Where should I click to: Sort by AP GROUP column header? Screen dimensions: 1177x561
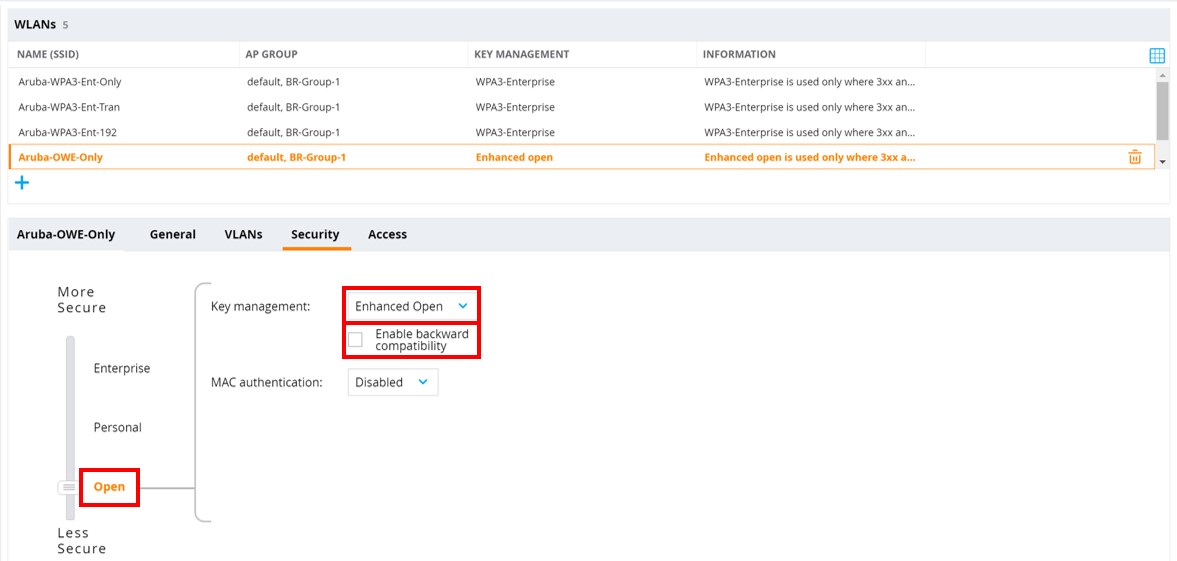click(x=271, y=54)
